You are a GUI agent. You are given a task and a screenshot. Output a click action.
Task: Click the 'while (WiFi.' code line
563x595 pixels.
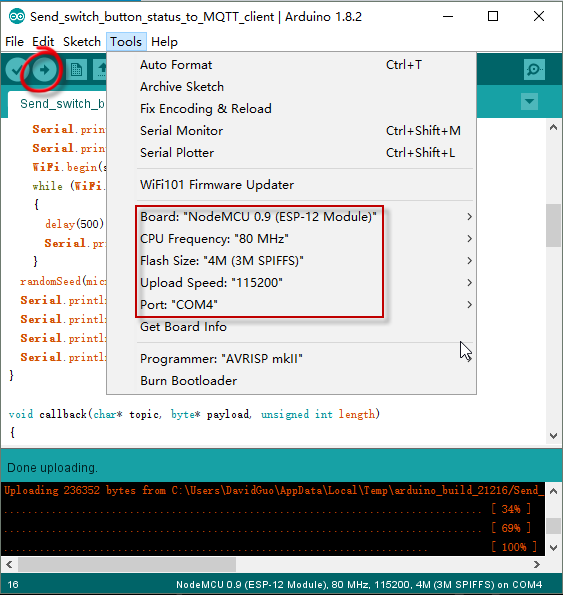point(68,186)
